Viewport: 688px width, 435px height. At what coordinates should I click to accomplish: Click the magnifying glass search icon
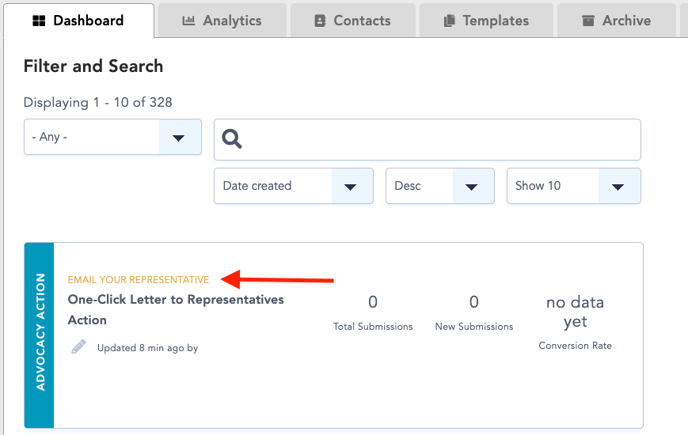click(x=231, y=139)
